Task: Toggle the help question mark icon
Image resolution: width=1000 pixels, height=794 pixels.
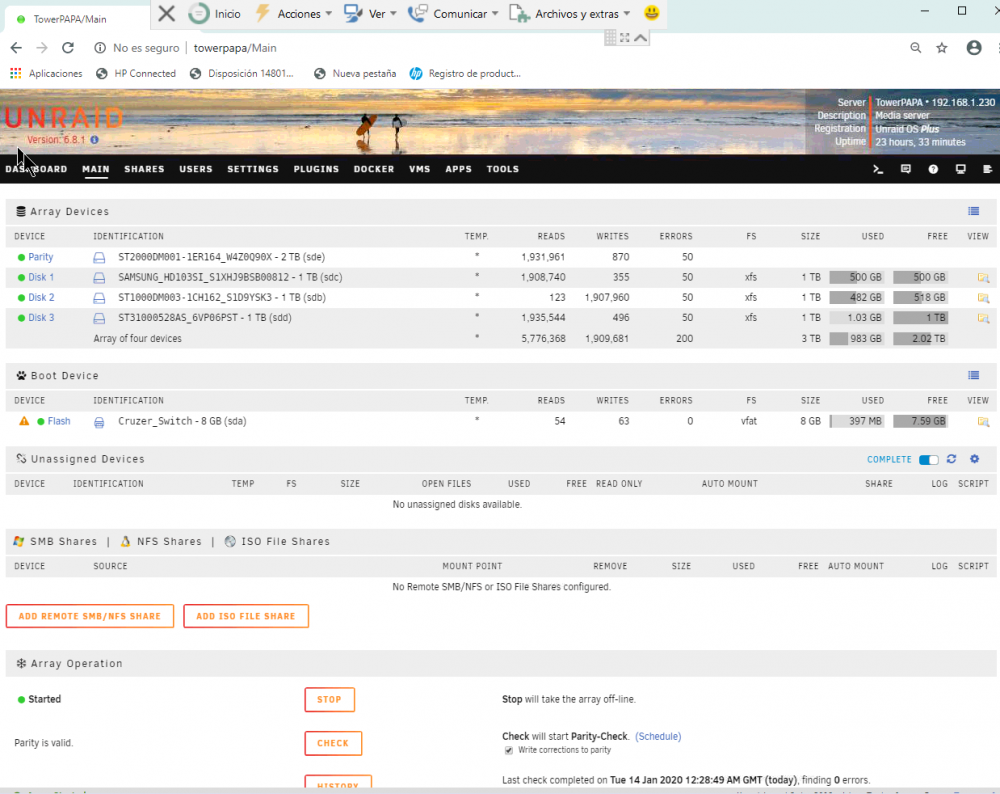Action: [933, 169]
